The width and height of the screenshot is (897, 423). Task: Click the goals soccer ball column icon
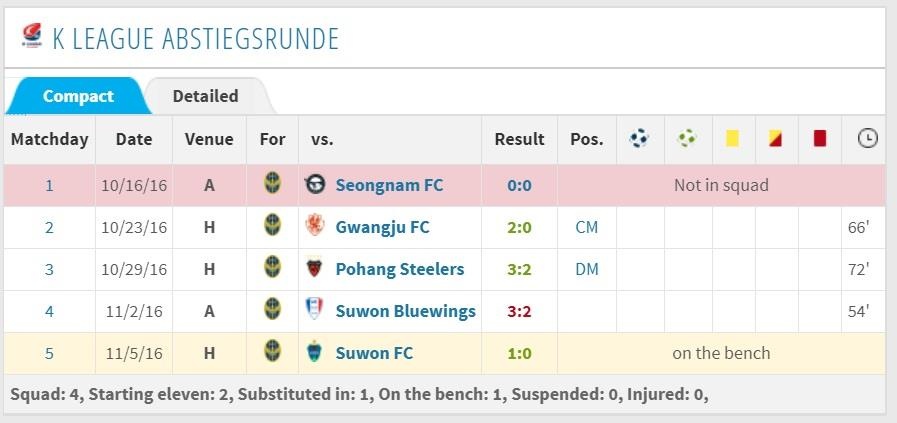[x=639, y=139]
